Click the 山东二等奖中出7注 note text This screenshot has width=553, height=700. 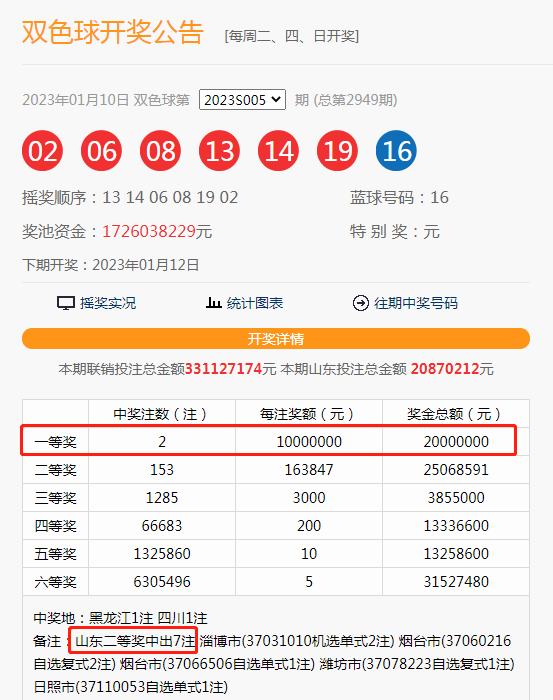tap(135, 641)
